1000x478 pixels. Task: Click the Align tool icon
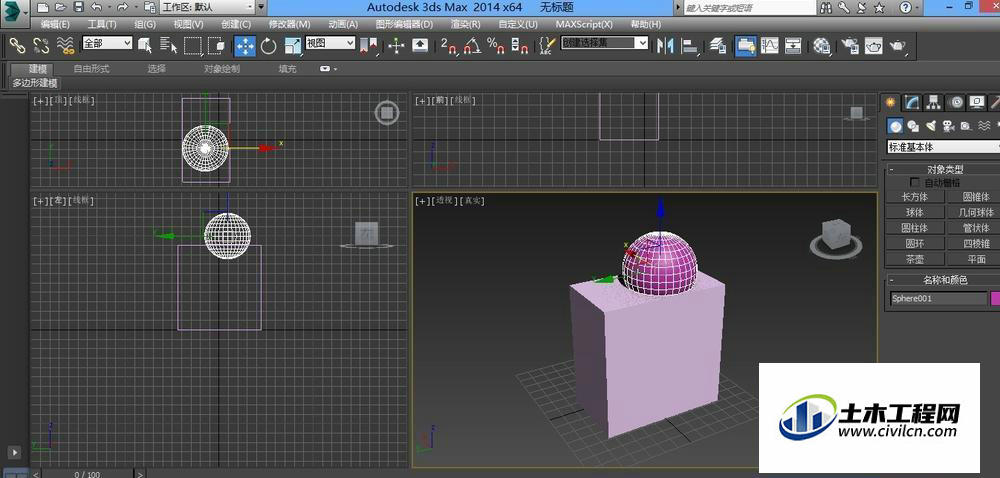tap(690, 45)
